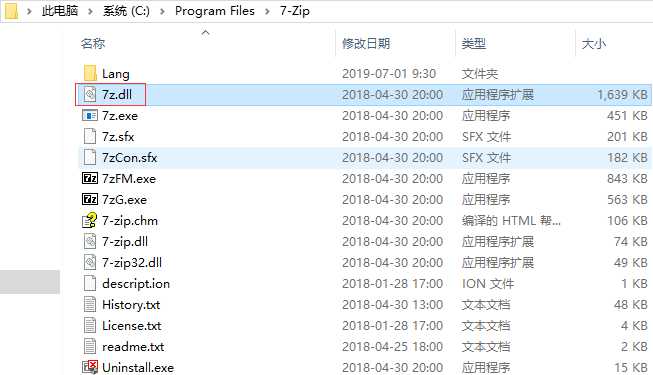Click the descript.ion file icon

[90, 283]
